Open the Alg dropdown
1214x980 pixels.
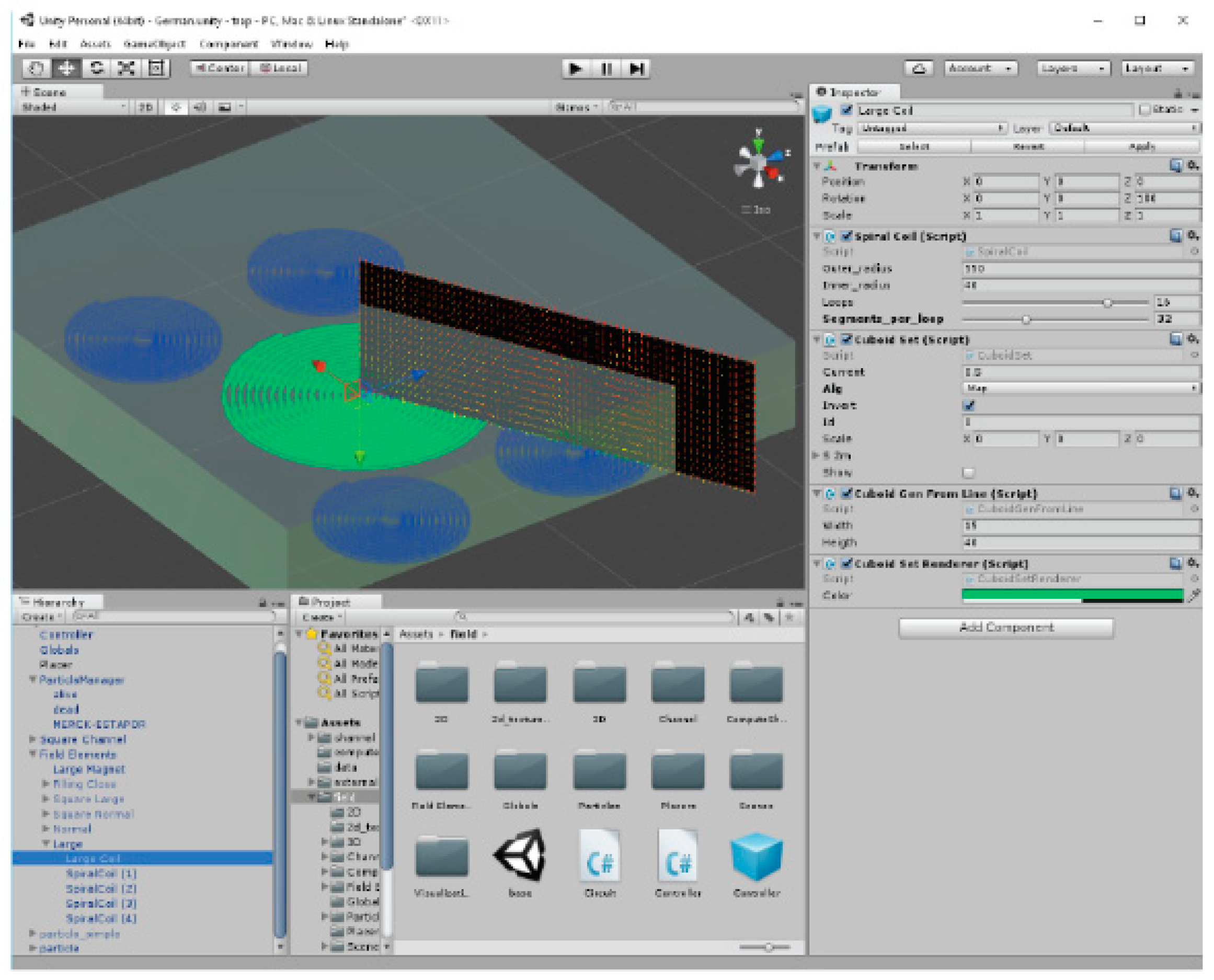(x=1080, y=389)
